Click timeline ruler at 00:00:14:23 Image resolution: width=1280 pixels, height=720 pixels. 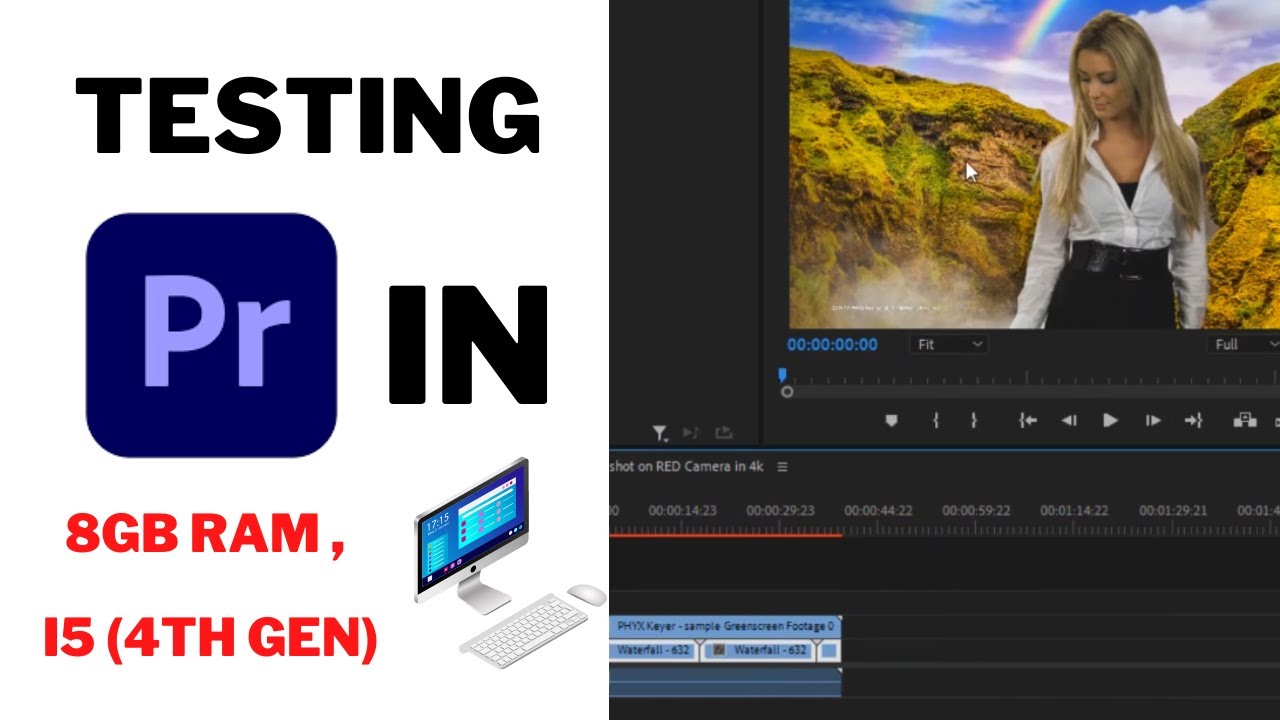point(682,511)
